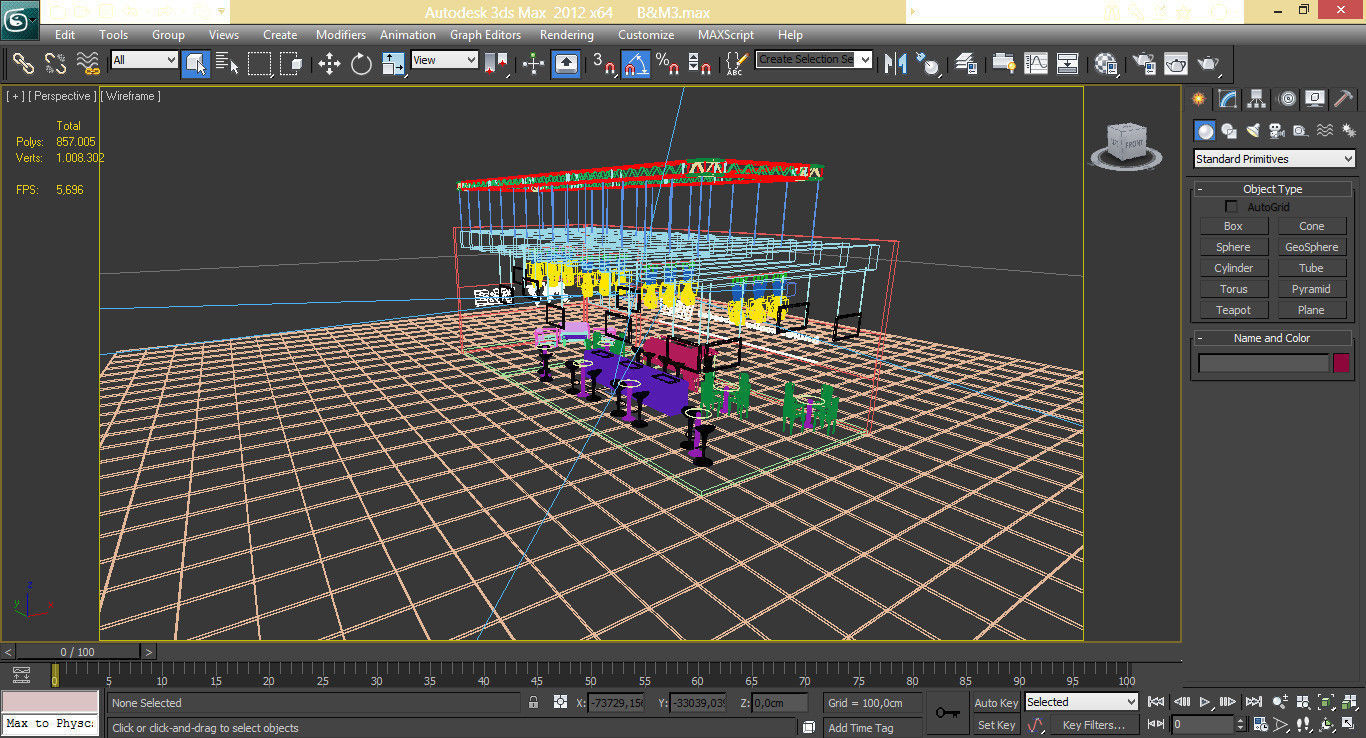Click the Align tool icon

click(x=929, y=64)
